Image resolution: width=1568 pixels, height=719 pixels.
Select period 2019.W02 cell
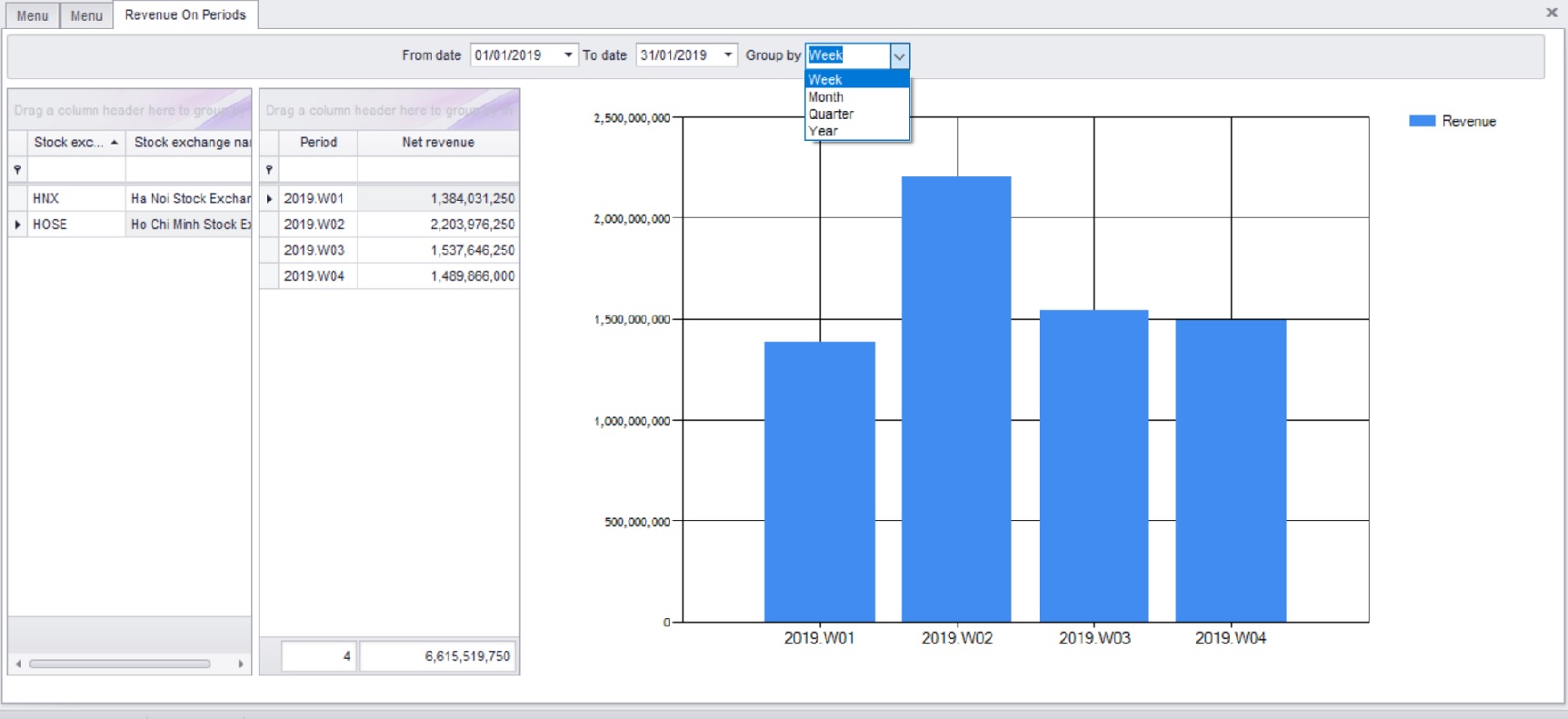click(x=318, y=225)
